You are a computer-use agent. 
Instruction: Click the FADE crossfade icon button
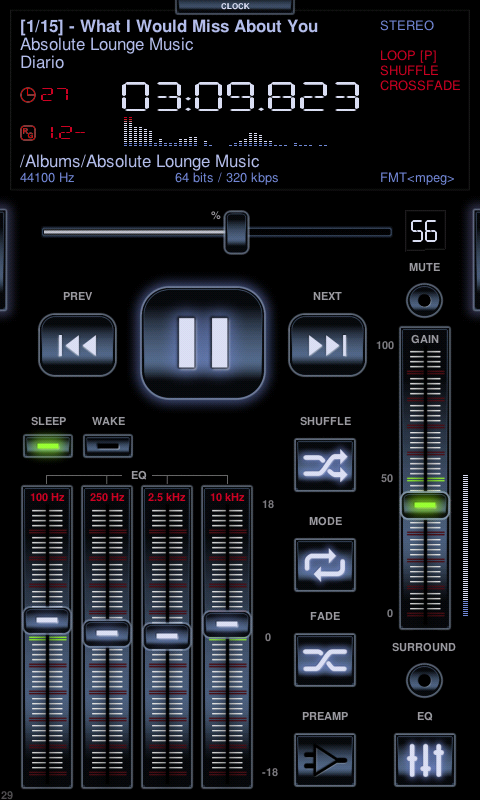325,660
